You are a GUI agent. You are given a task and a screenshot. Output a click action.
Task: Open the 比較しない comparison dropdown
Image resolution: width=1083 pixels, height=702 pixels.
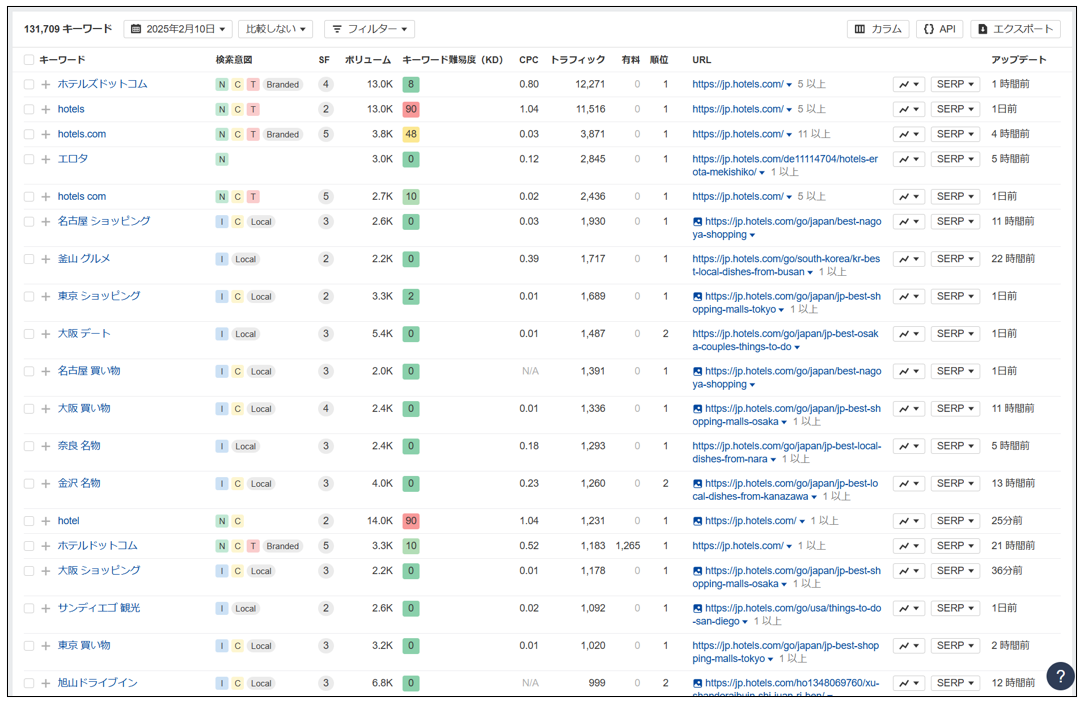coord(276,29)
